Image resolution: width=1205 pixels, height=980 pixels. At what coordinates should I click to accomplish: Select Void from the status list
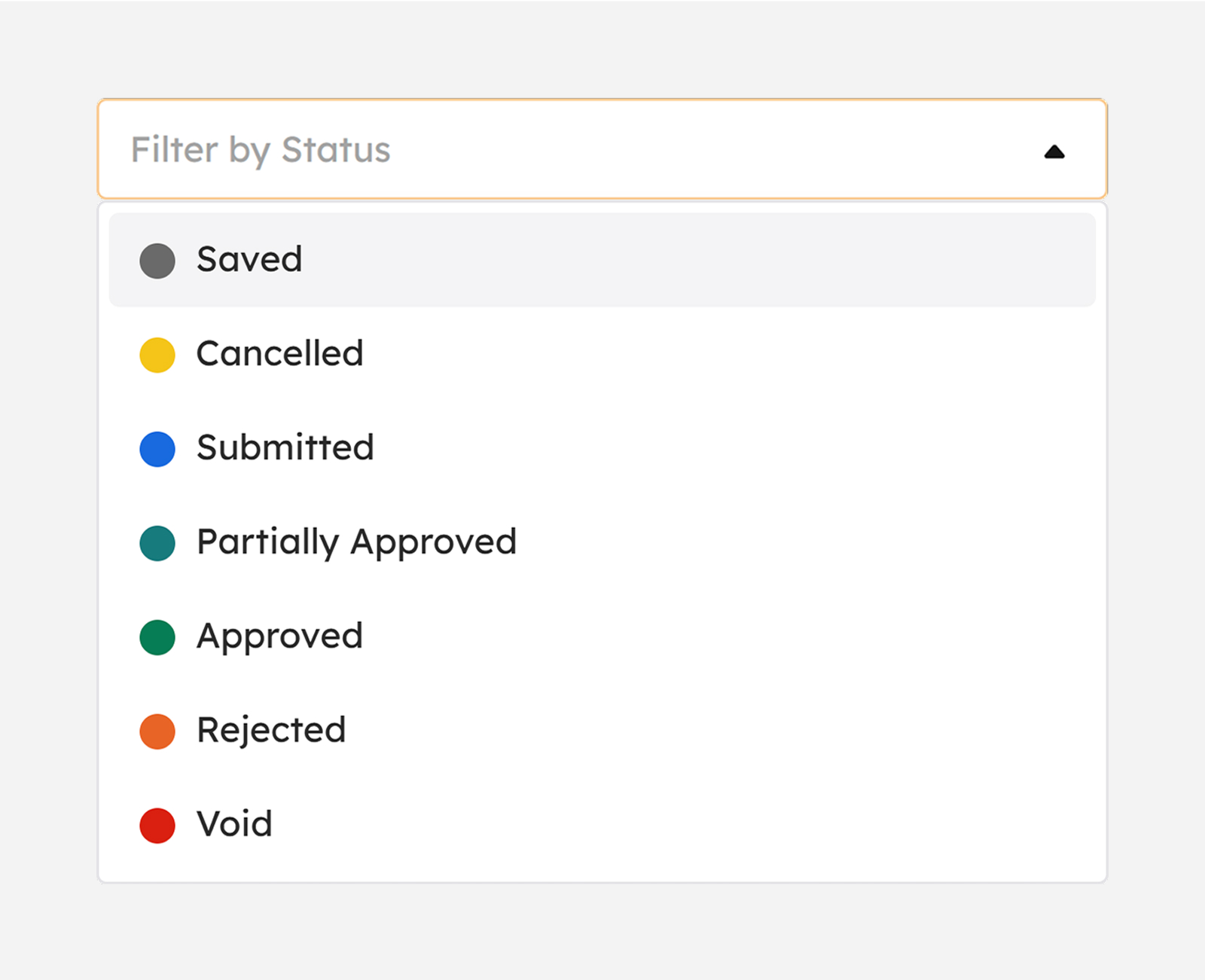click(234, 825)
